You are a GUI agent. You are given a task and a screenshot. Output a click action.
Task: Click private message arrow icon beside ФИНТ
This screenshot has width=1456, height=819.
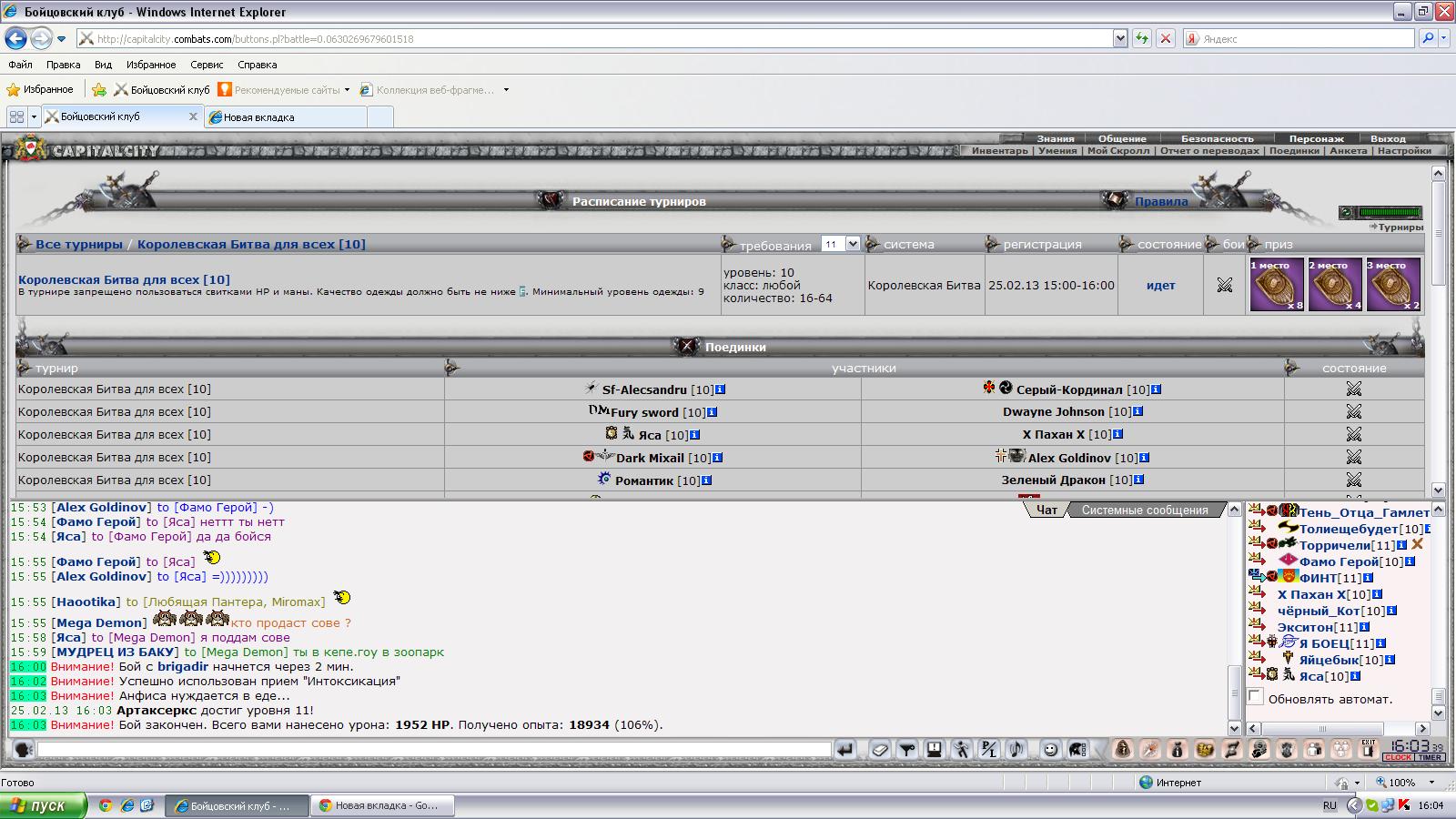1257,576
